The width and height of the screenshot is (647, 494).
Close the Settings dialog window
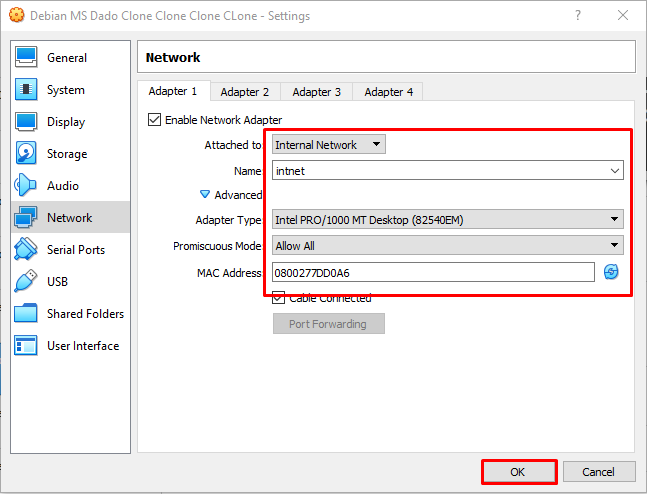point(623,15)
